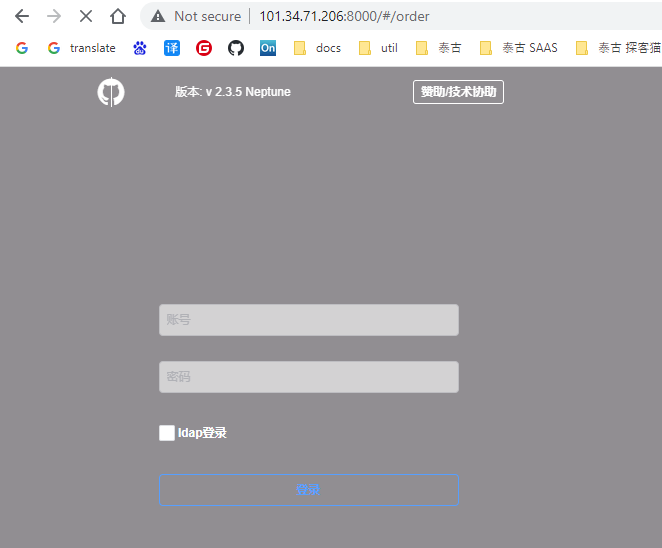Click the browser forward arrow
Image resolution: width=662 pixels, height=548 pixels.
[x=54, y=16]
